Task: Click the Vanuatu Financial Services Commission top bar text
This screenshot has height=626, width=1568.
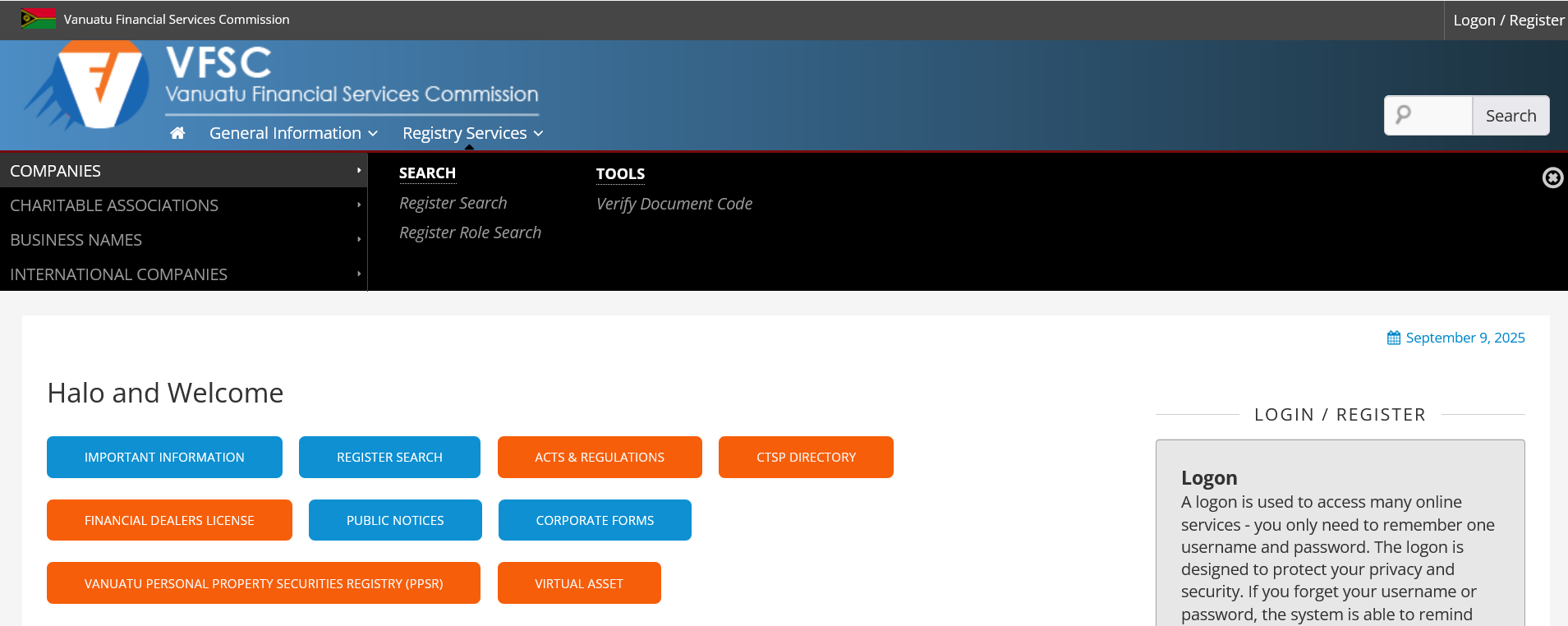Action: 177,19
